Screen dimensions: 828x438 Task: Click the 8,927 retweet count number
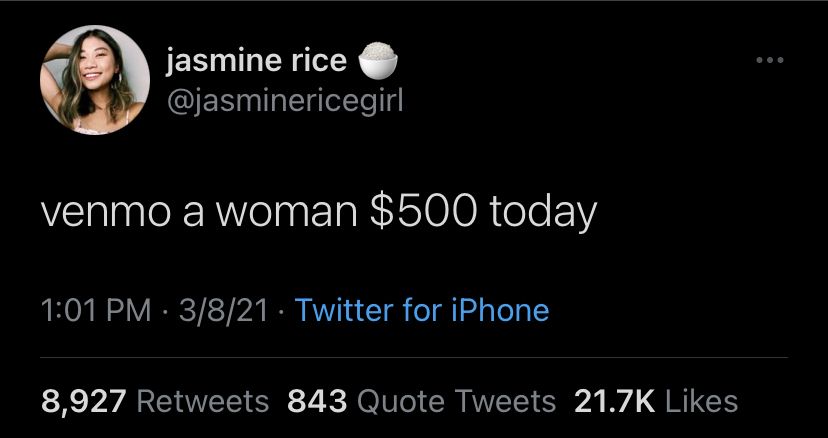click(84, 402)
